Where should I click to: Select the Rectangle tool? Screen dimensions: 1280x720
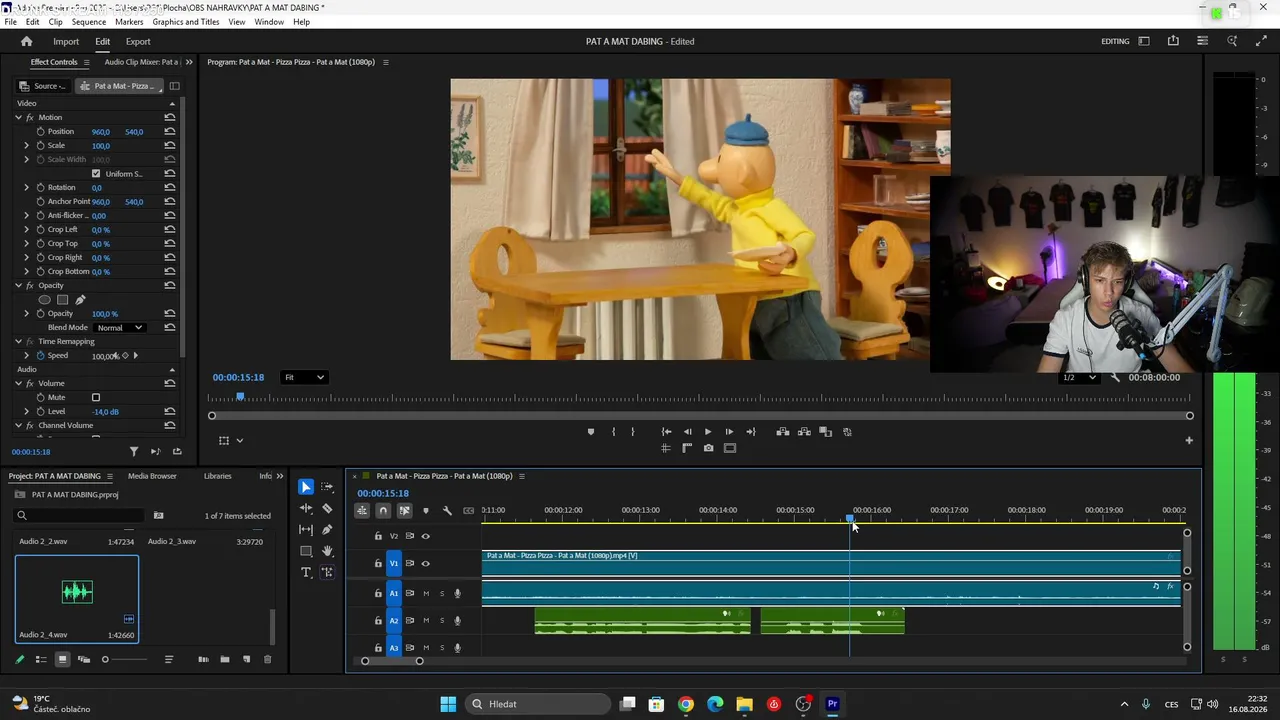(306, 551)
